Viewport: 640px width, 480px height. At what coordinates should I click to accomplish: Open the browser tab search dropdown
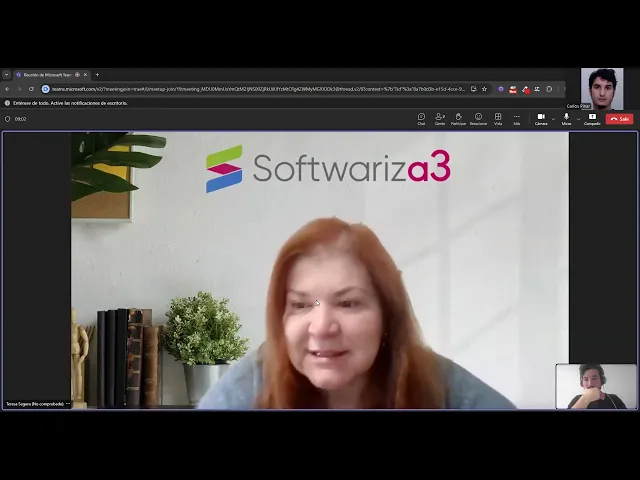(7, 75)
